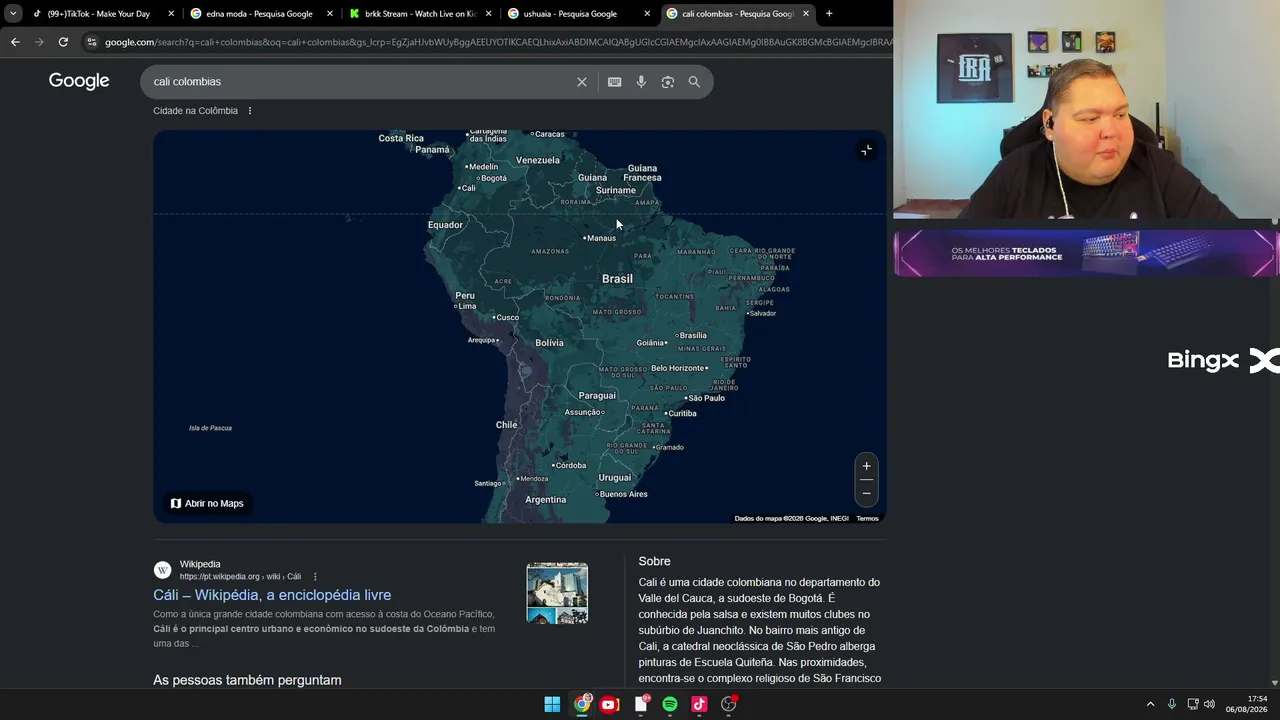
Task: Open the map Termos link
Action: 867,518
